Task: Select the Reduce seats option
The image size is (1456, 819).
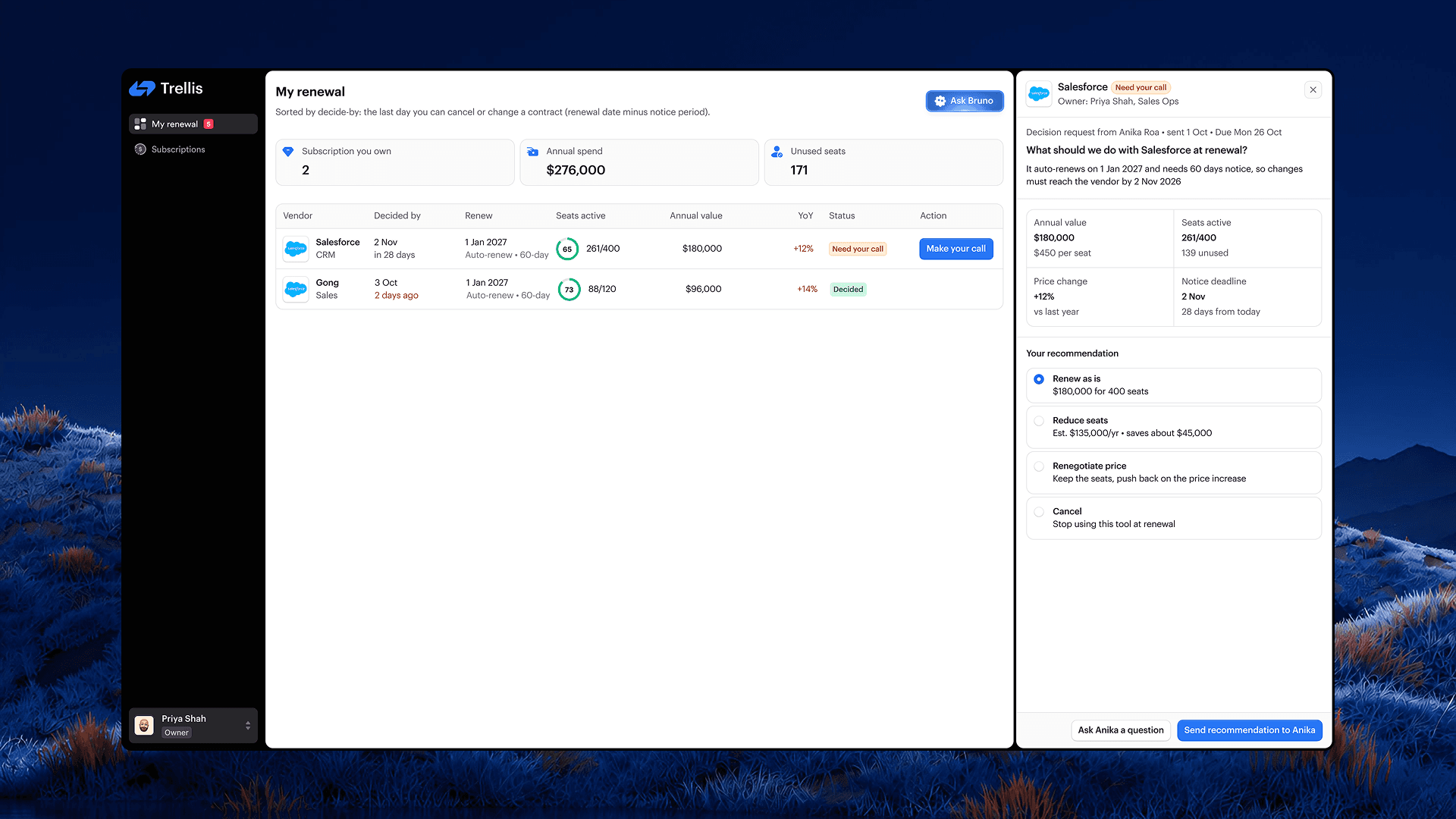Action: (1174, 427)
